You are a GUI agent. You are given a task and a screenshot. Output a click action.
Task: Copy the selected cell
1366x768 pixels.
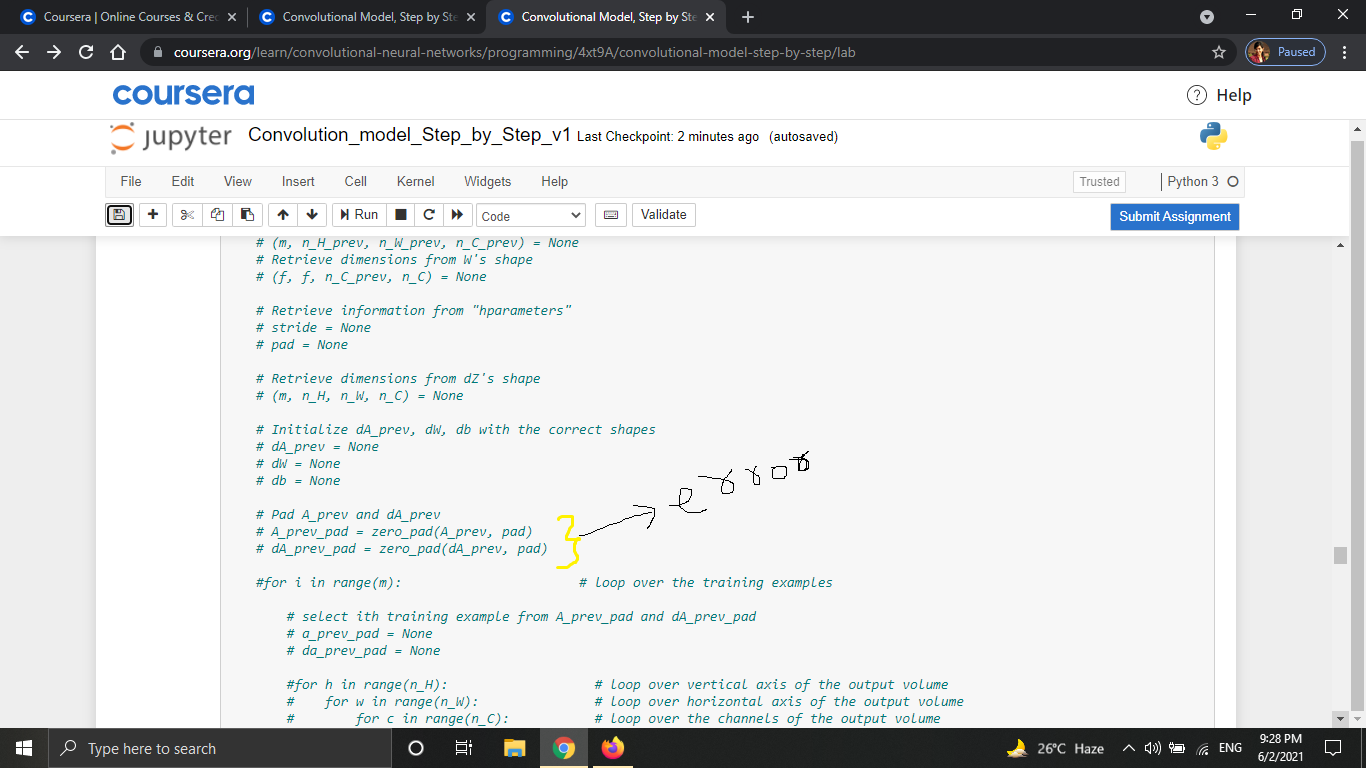pos(217,214)
